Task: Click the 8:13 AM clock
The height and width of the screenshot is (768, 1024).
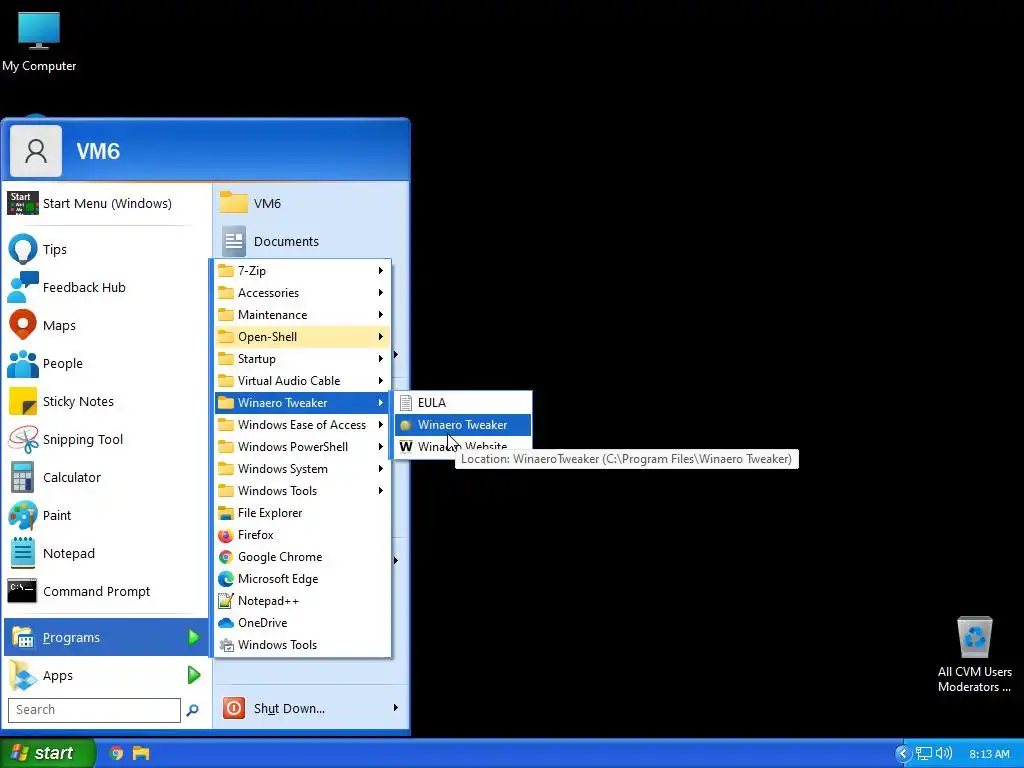Action: 989,754
